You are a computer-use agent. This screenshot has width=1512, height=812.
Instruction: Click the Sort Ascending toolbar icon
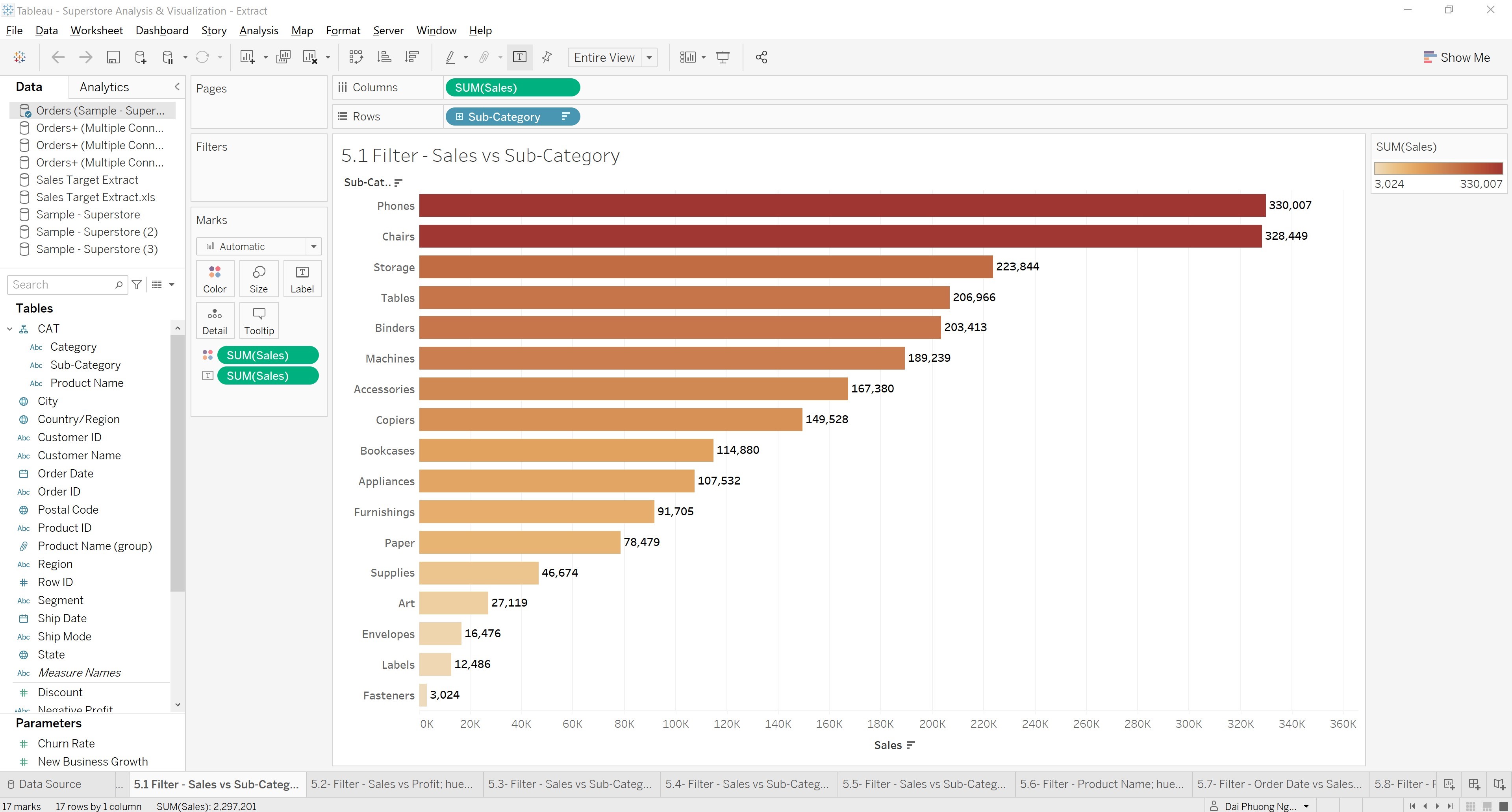pos(384,57)
